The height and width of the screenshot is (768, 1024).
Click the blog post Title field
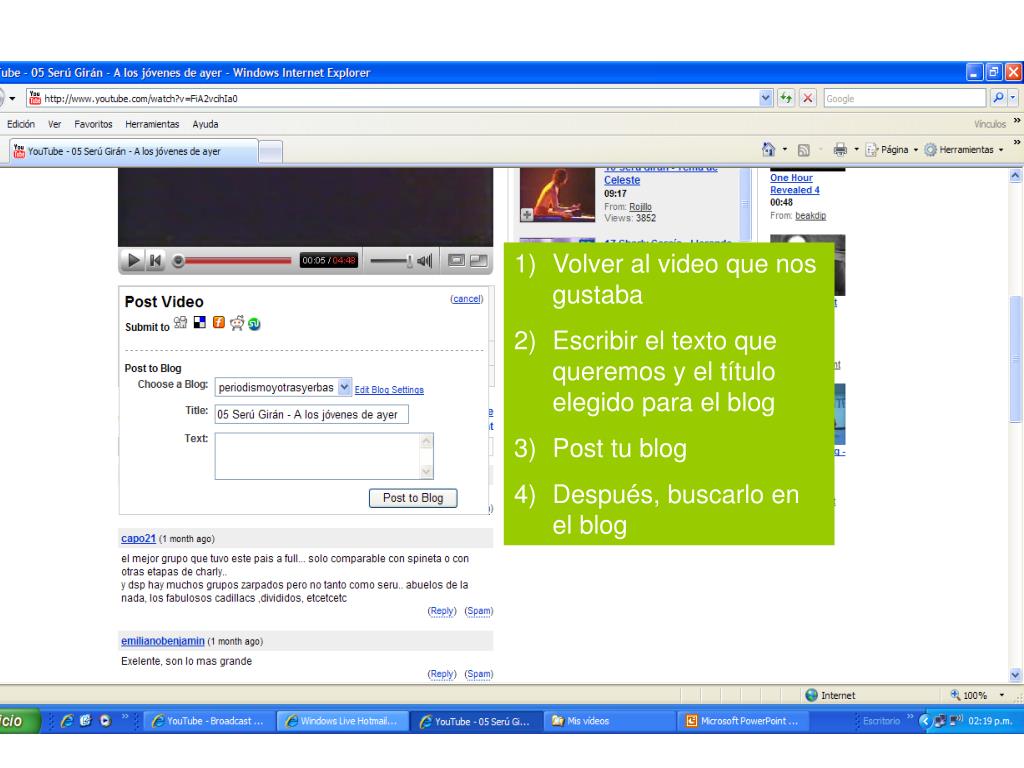[x=312, y=415]
